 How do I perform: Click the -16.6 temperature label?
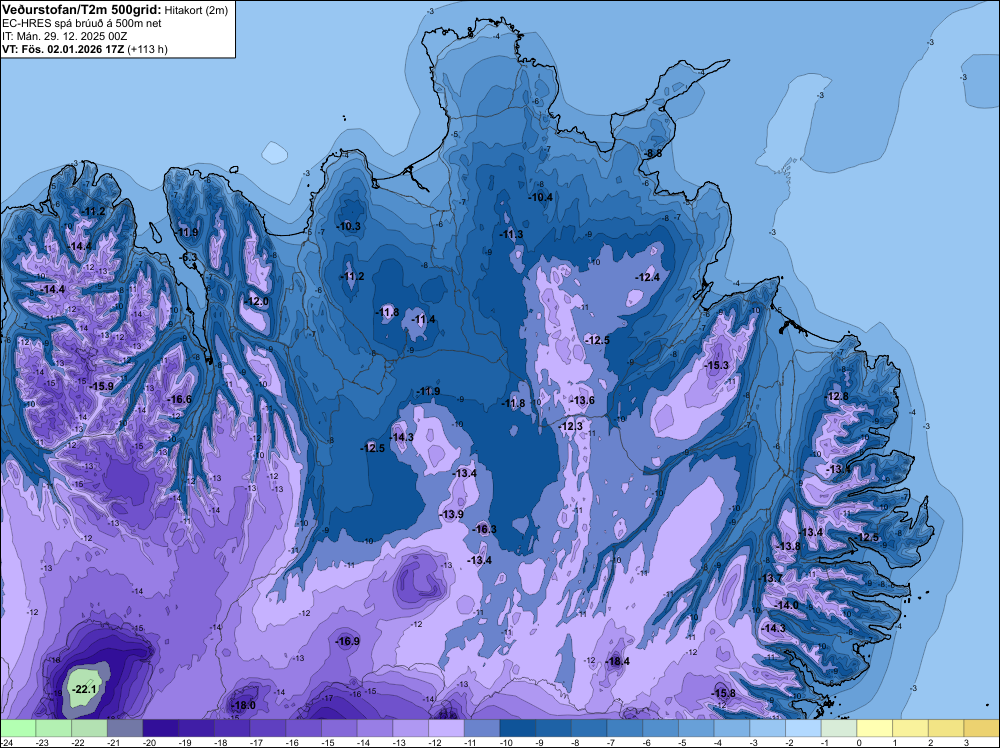pyautogui.click(x=179, y=399)
